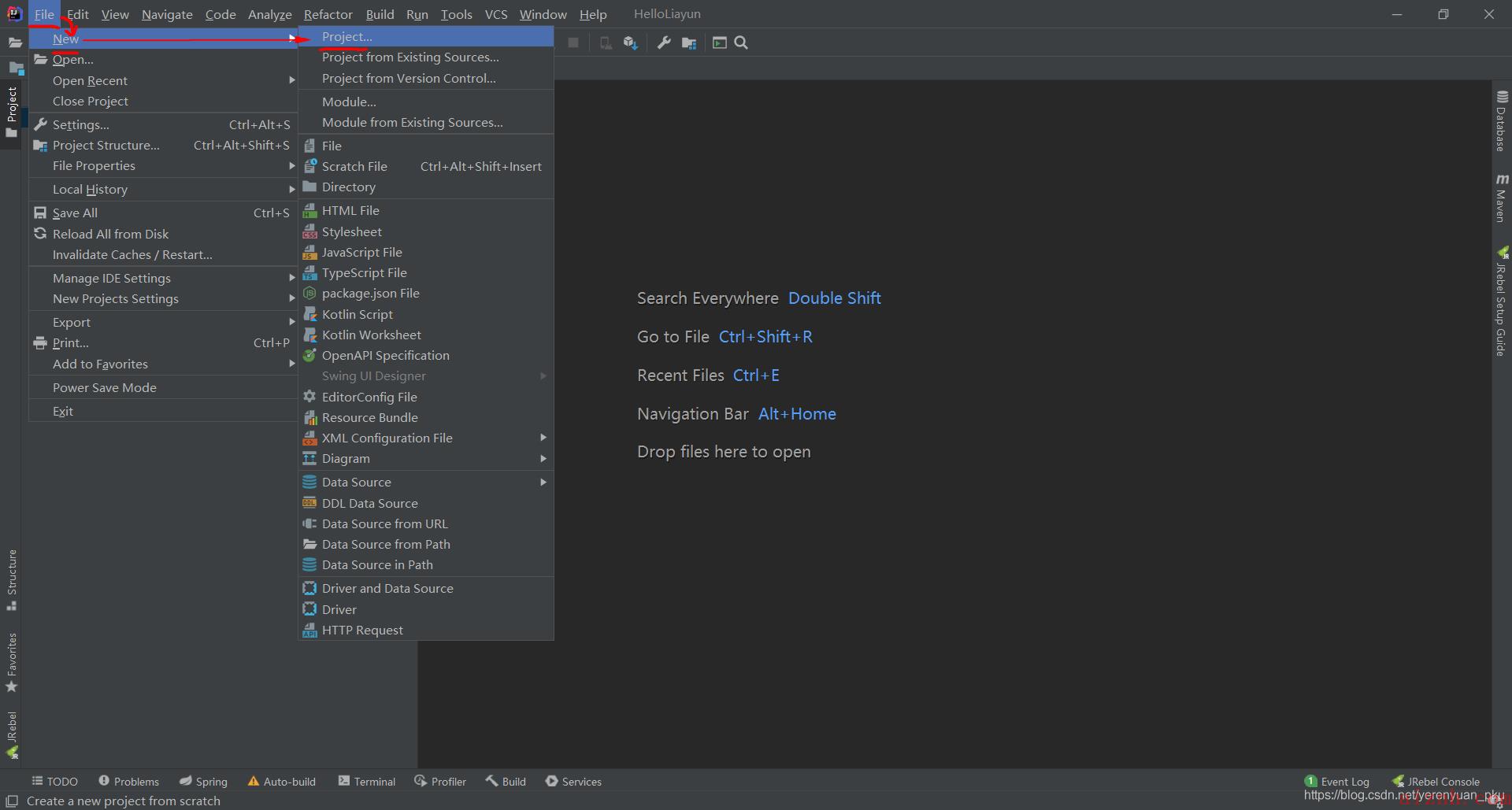Click the Double Shift shortcut link

click(x=835, y=298)
